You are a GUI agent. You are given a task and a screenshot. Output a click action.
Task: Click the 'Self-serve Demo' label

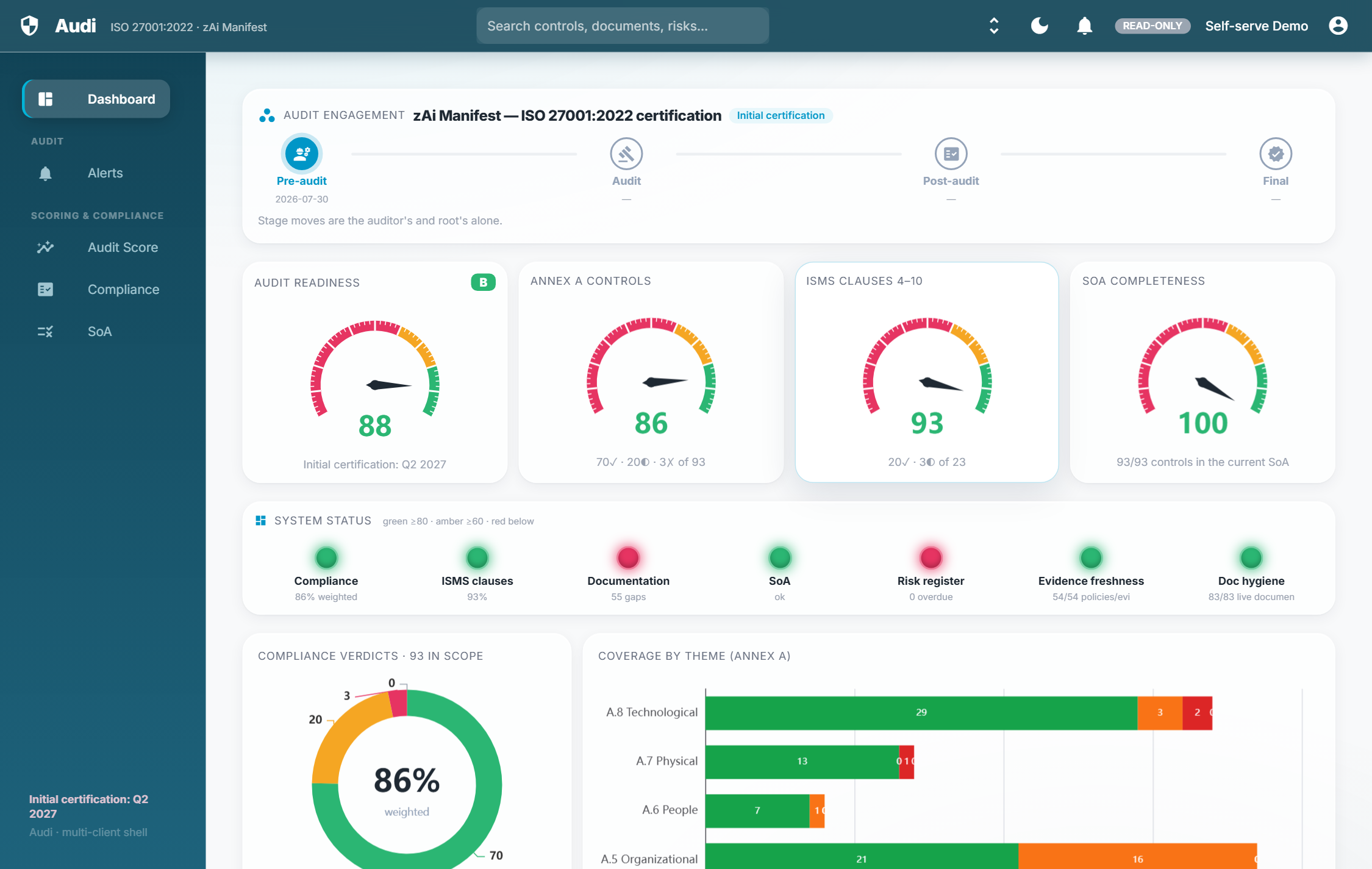click(x=1257, y=26)
